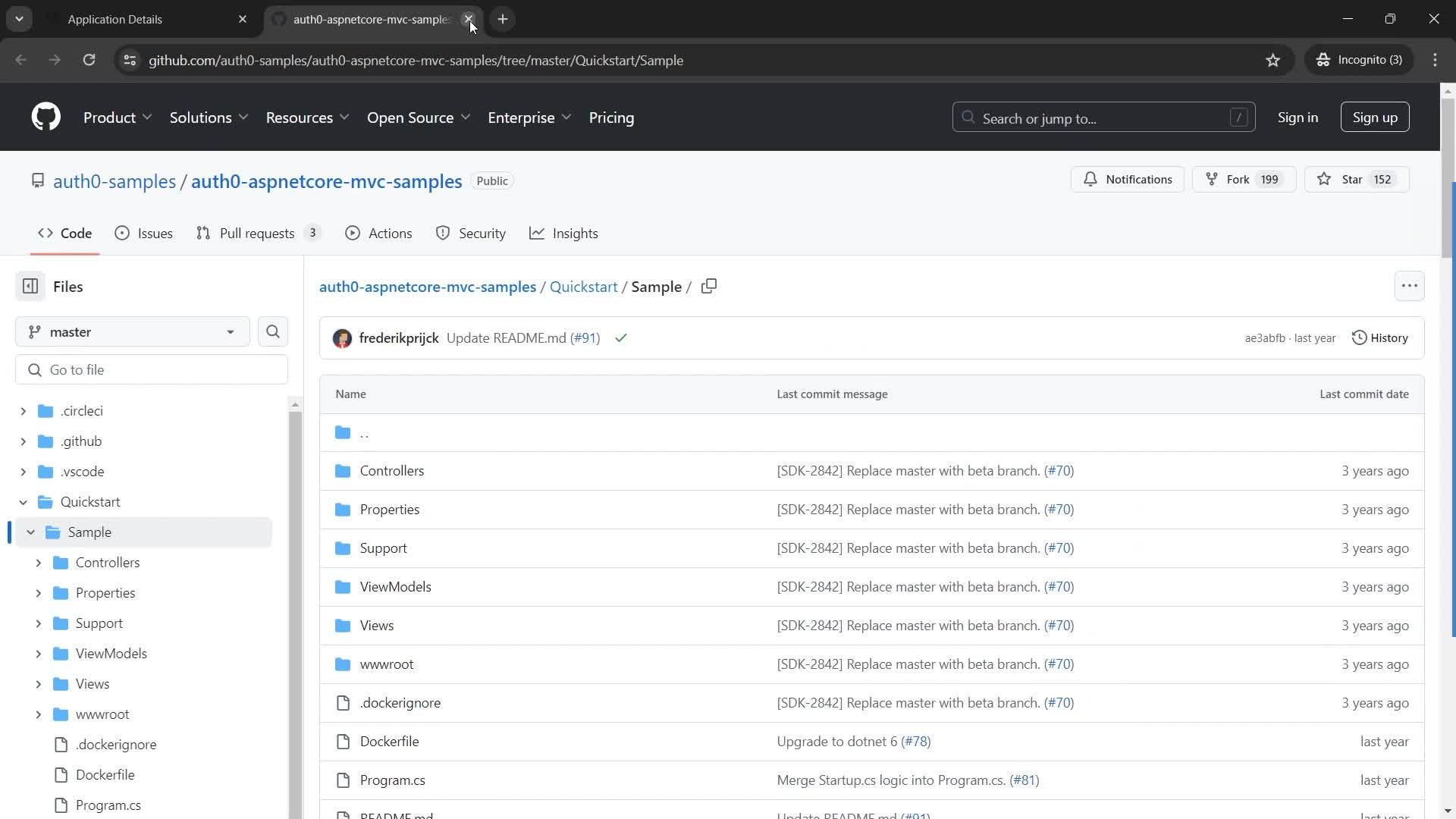
Task: Expand the wwwroot tree folder
Action: 38,714
